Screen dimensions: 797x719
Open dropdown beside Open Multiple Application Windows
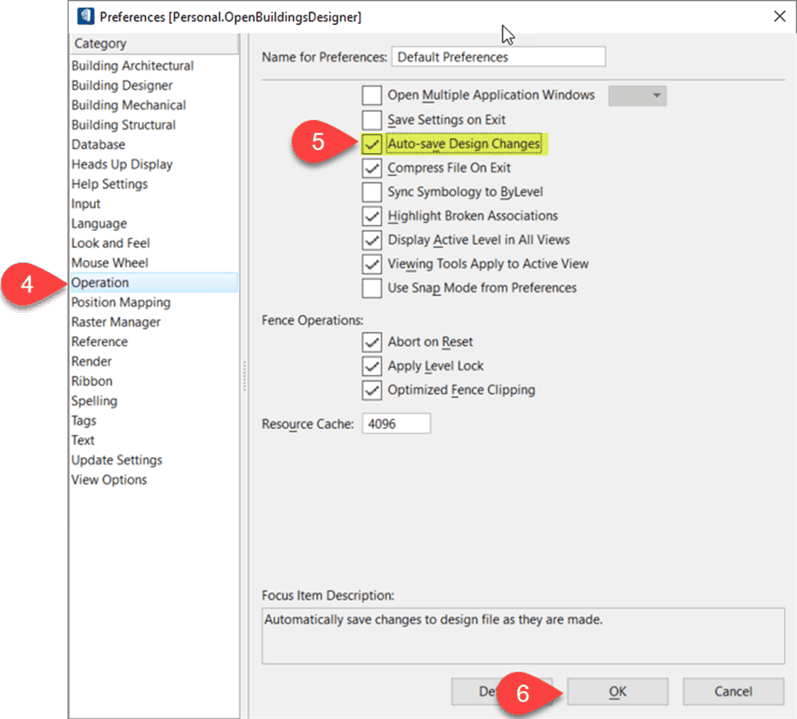coord(637,96)
